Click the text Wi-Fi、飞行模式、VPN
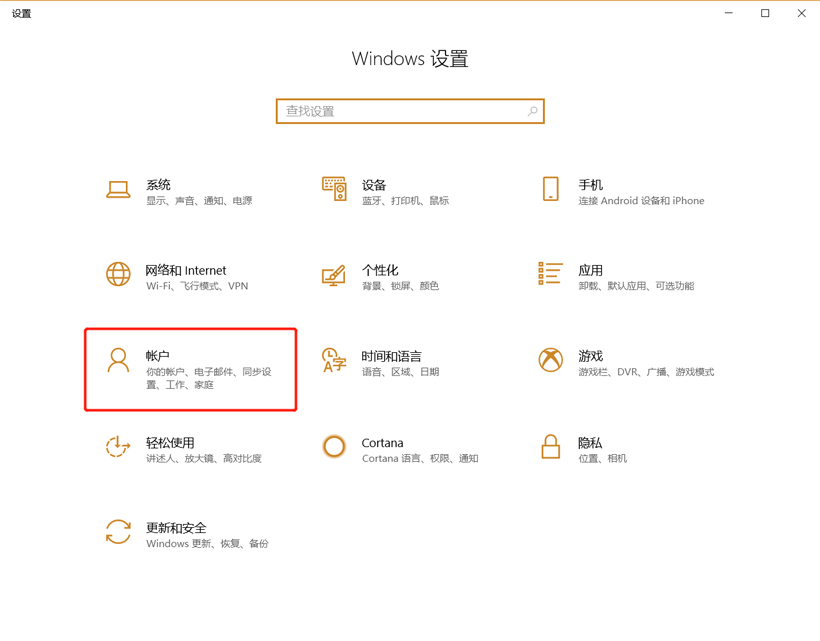The height and width of the screenshot is (641, 820). [x=197, y=286]
